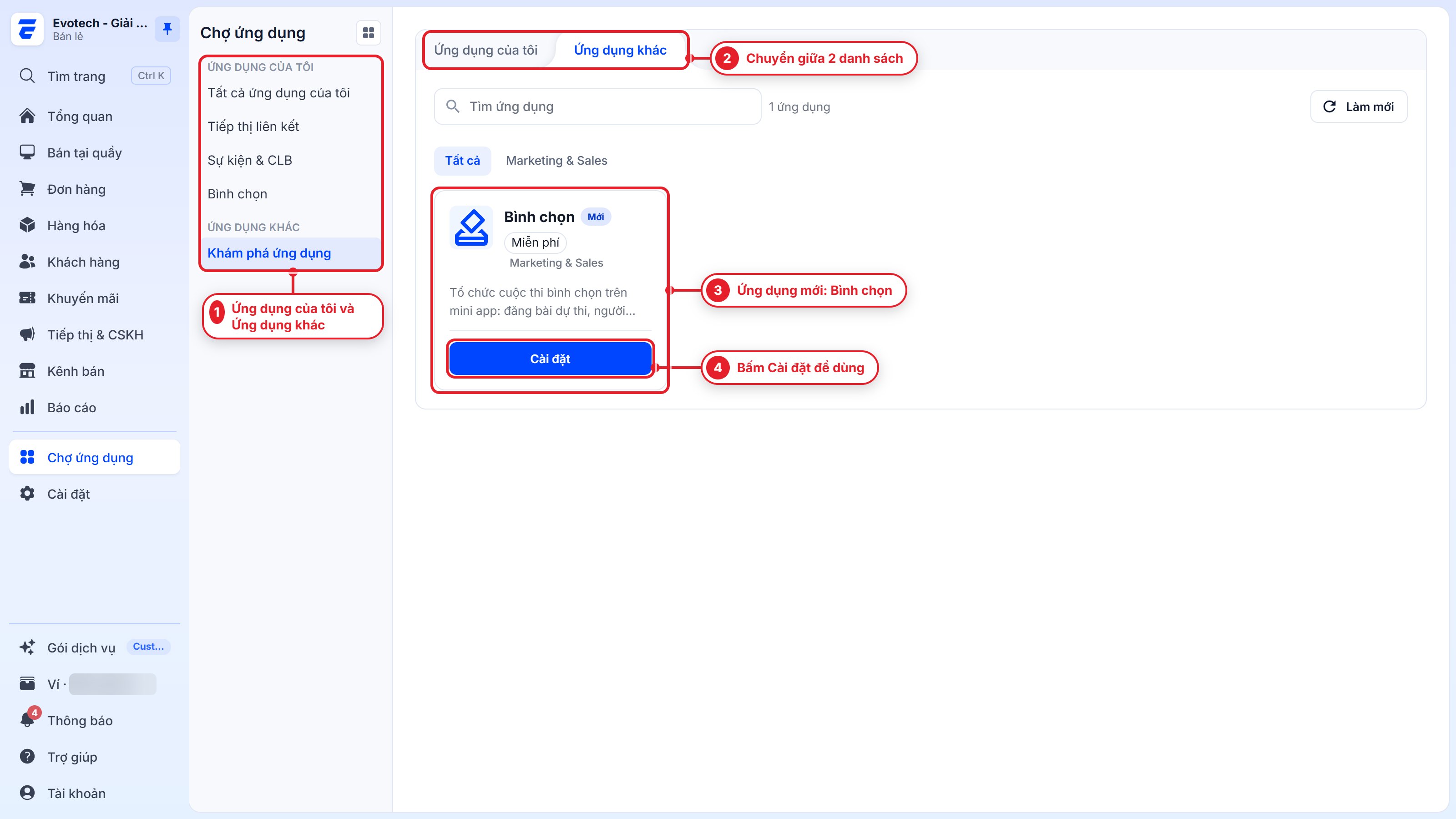Open Sự kiện & CLB in submenu
Image resolution: width=1456 pixels, height=819 pixels.
(x=291, y=160)
